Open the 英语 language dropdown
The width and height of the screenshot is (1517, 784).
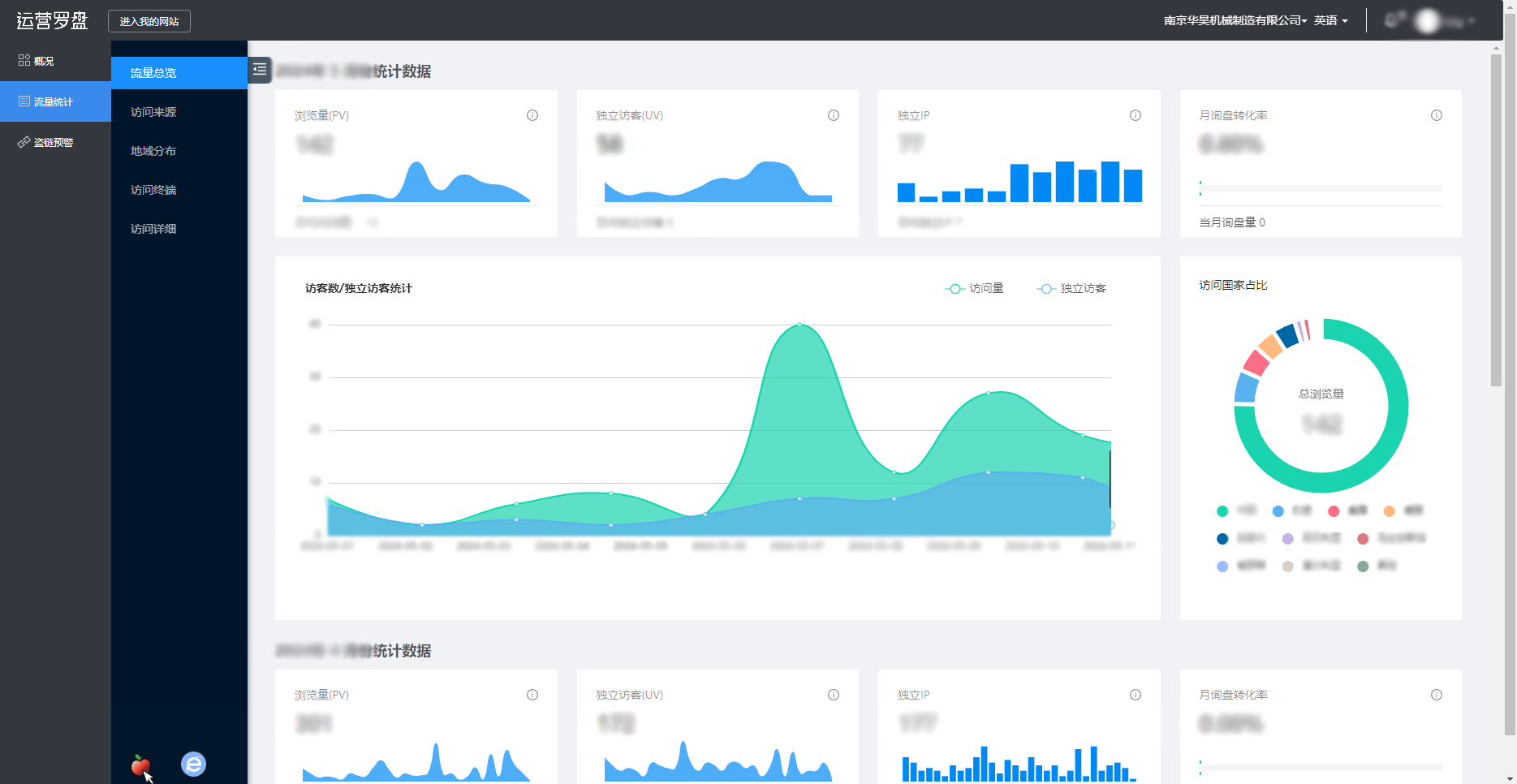1330,20
